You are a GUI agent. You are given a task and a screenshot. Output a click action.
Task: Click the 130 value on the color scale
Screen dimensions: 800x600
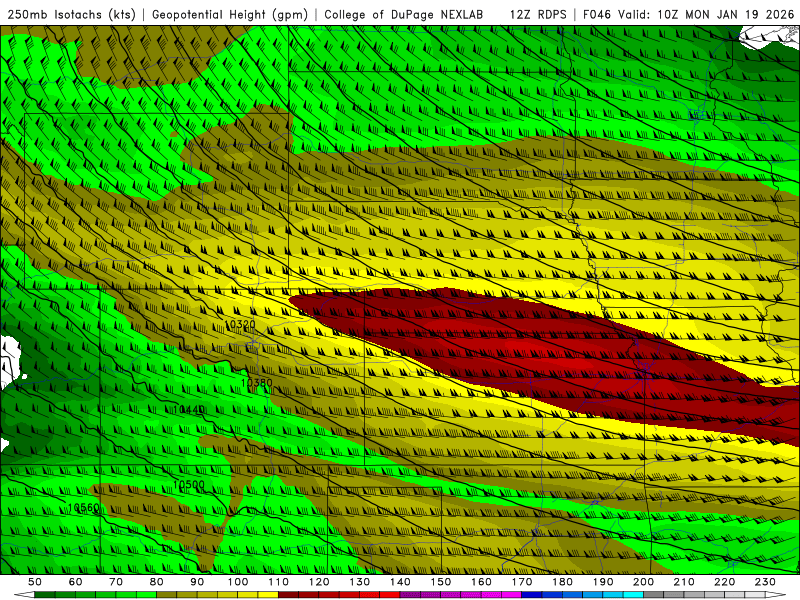360,582
